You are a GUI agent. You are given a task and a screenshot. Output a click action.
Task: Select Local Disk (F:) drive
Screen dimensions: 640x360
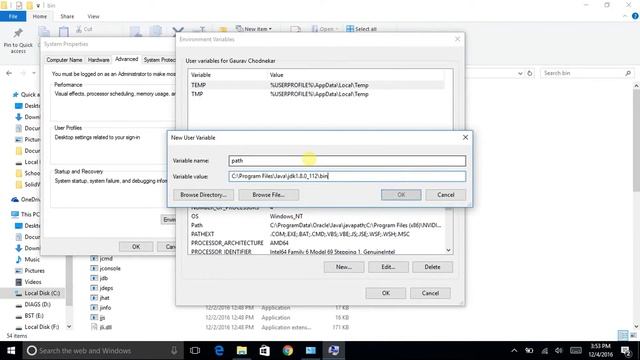(x=37, y=327)
